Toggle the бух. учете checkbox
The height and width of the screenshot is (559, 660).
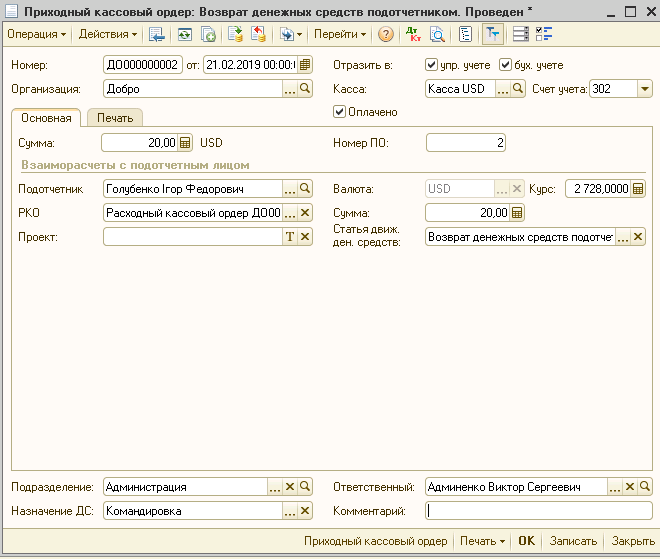coord(506,65)
